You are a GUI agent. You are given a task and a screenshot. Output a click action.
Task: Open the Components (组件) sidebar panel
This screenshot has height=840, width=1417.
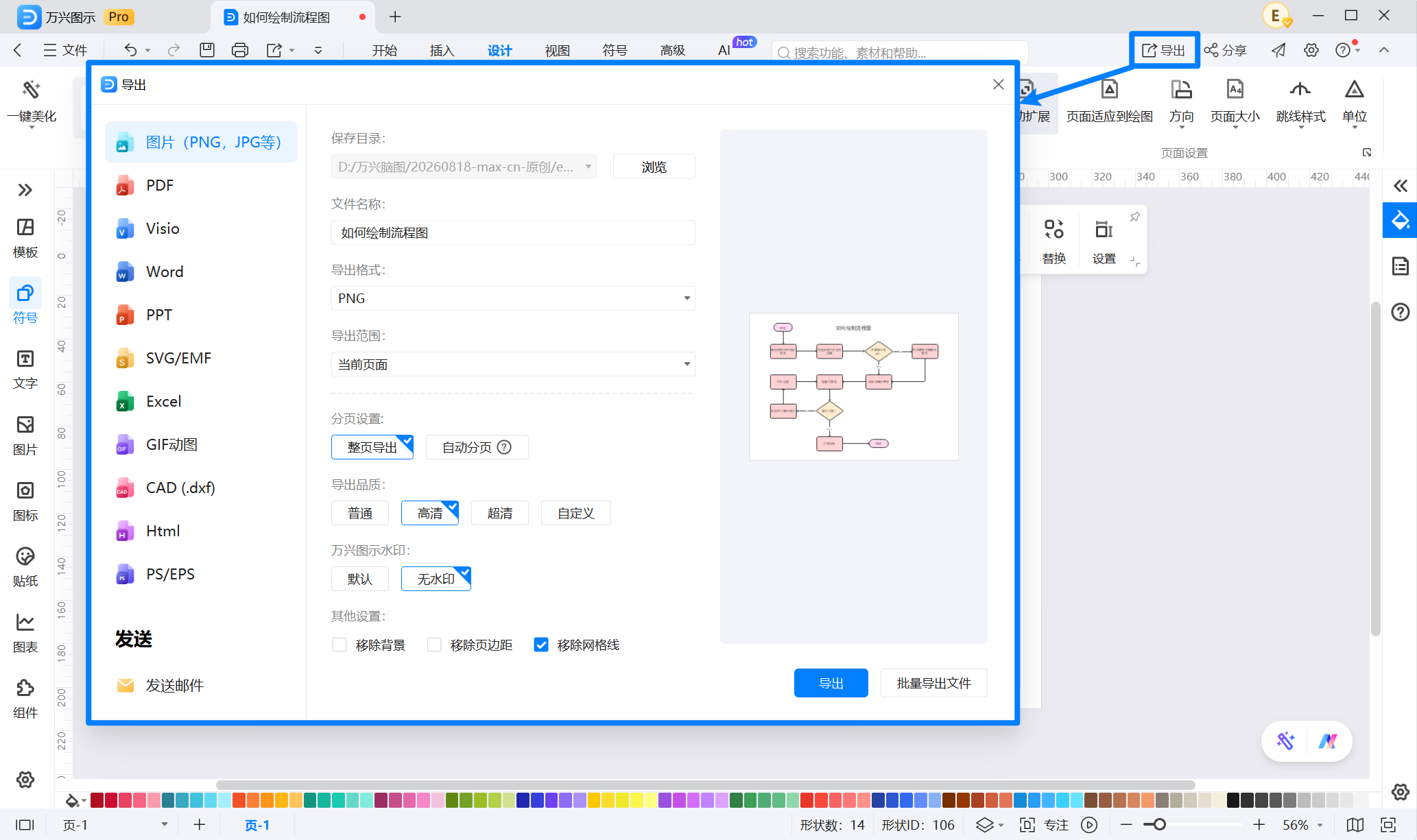[25, 699]
